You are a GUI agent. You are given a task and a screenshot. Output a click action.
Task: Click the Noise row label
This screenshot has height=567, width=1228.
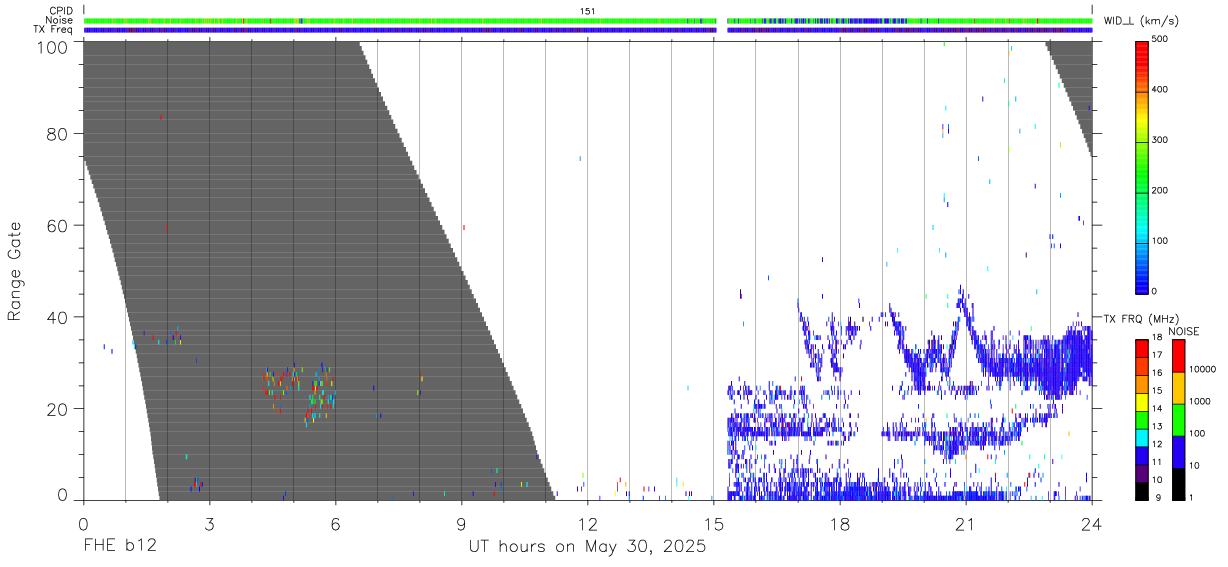(59, 20)
